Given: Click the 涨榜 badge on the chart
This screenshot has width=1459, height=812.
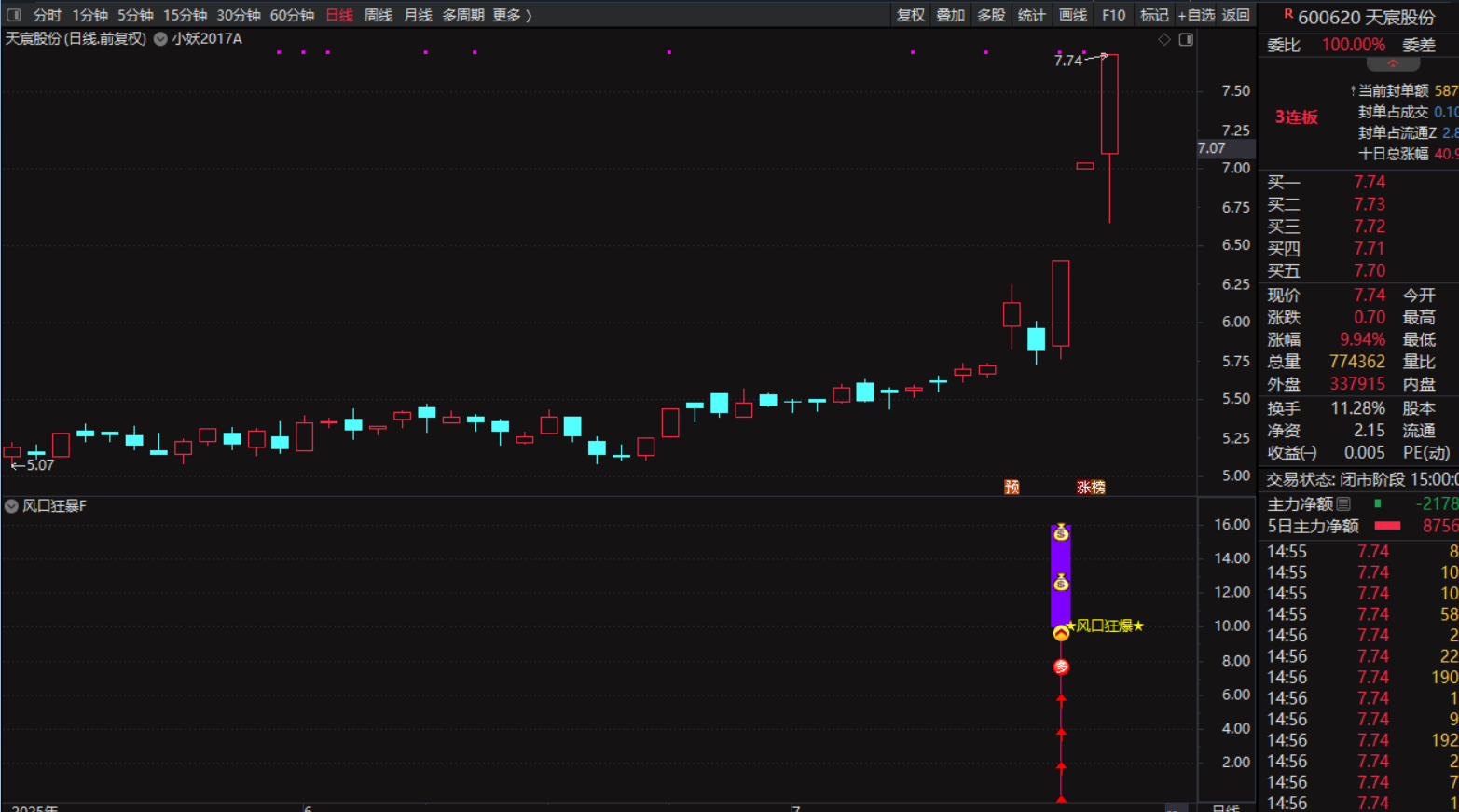Looking at the screenshot, I should tap(1091, 487).
